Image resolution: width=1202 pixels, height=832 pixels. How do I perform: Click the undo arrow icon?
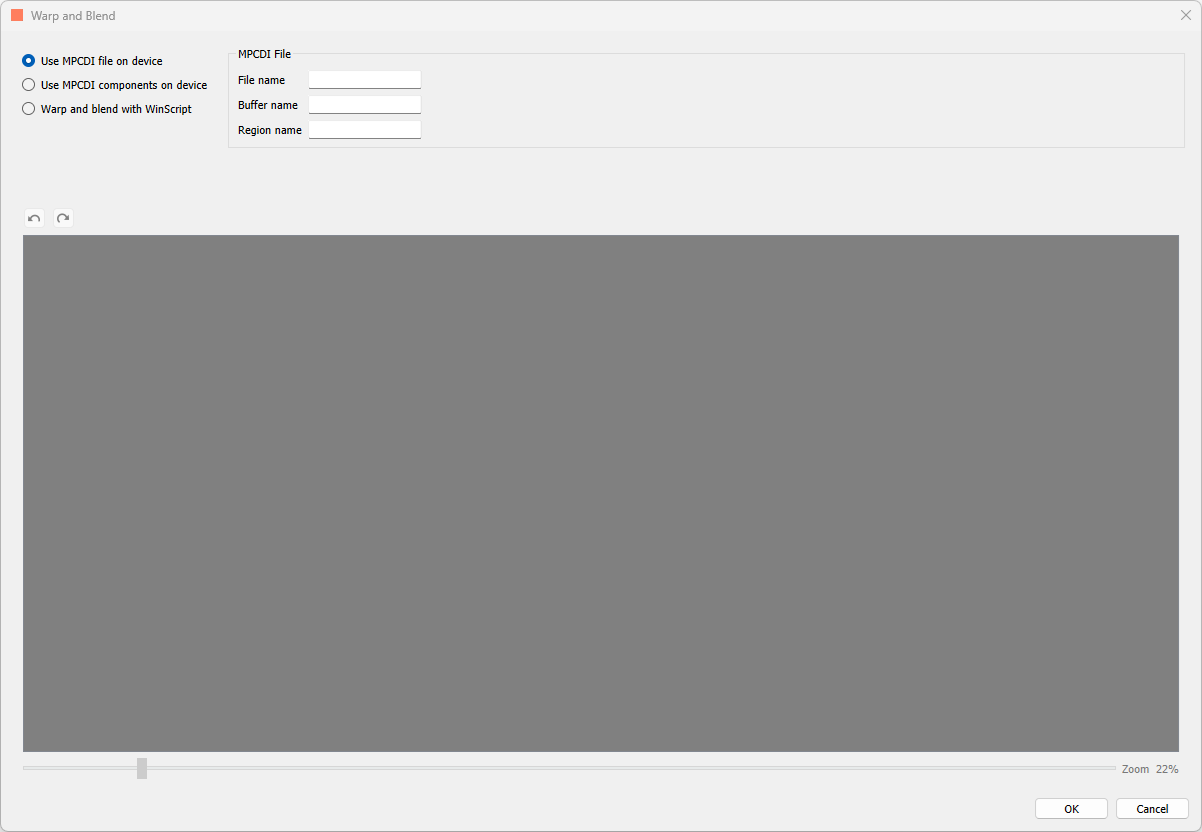point(35,218)
